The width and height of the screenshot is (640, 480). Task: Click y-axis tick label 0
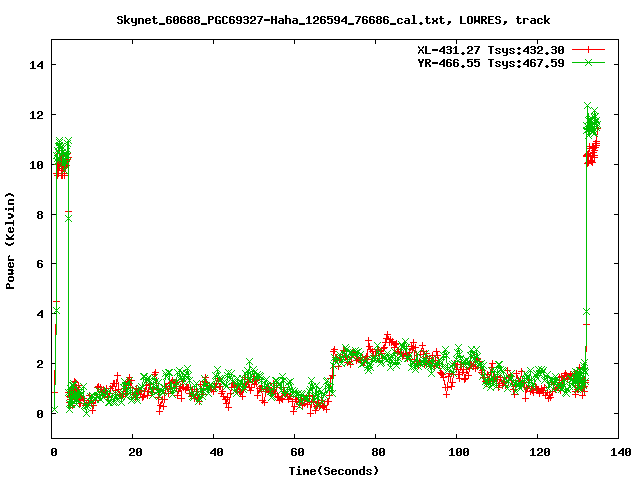pos(40,414)
